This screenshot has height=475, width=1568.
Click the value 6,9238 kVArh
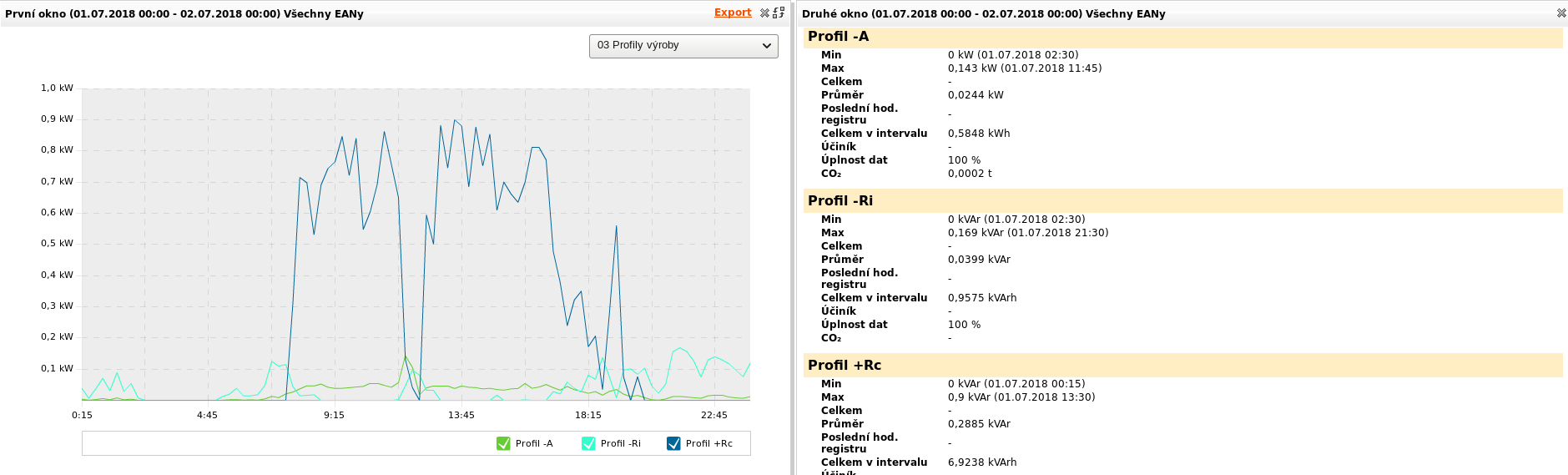(982, 462)
